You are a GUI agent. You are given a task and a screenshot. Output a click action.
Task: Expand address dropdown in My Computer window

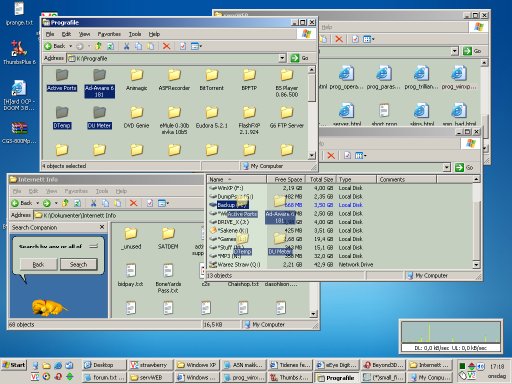(x=447, y=167)
